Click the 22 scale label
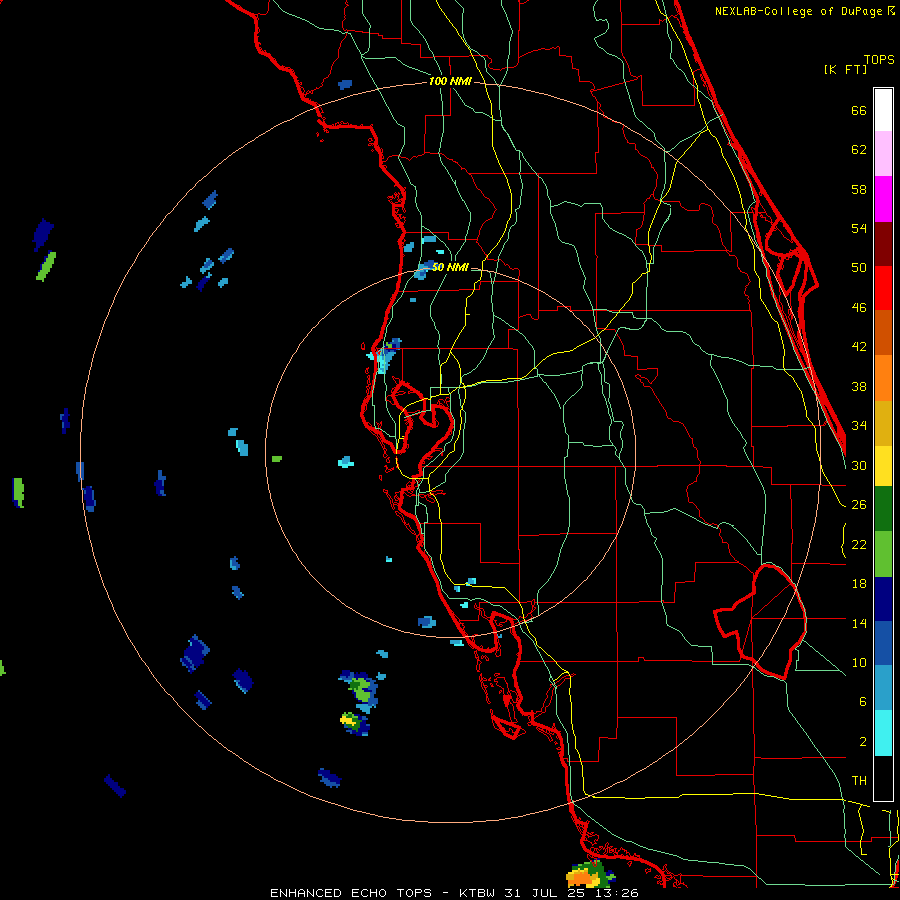900x900 pixels. pos(859,544)
